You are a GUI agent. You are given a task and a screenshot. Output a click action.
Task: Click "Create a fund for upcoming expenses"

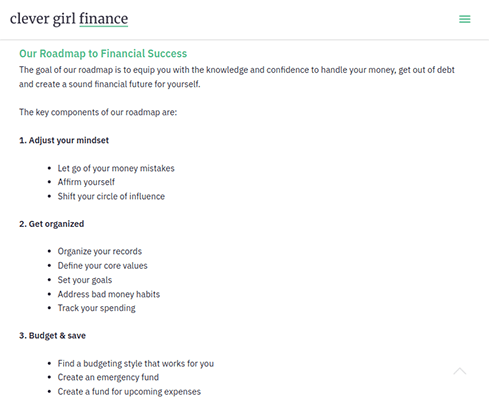pos(129,392)
